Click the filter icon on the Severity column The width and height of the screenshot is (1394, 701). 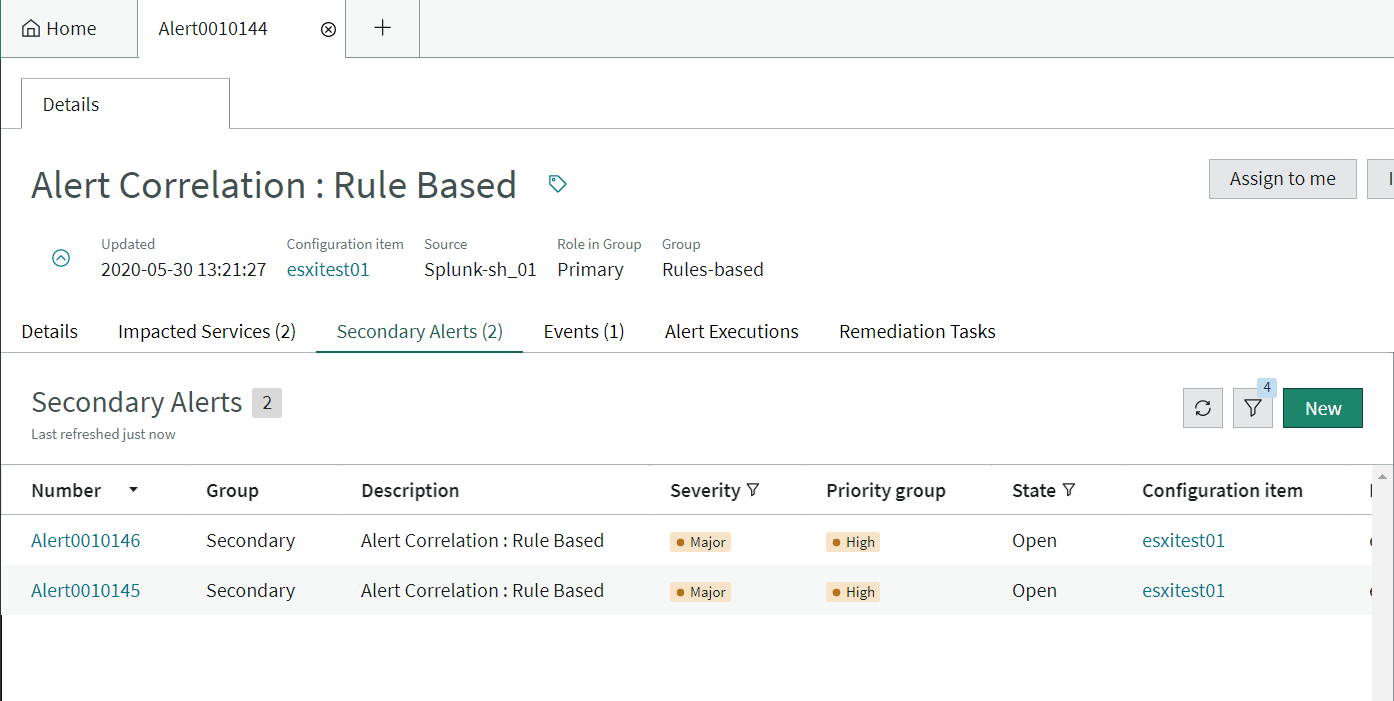pos(751,490)
